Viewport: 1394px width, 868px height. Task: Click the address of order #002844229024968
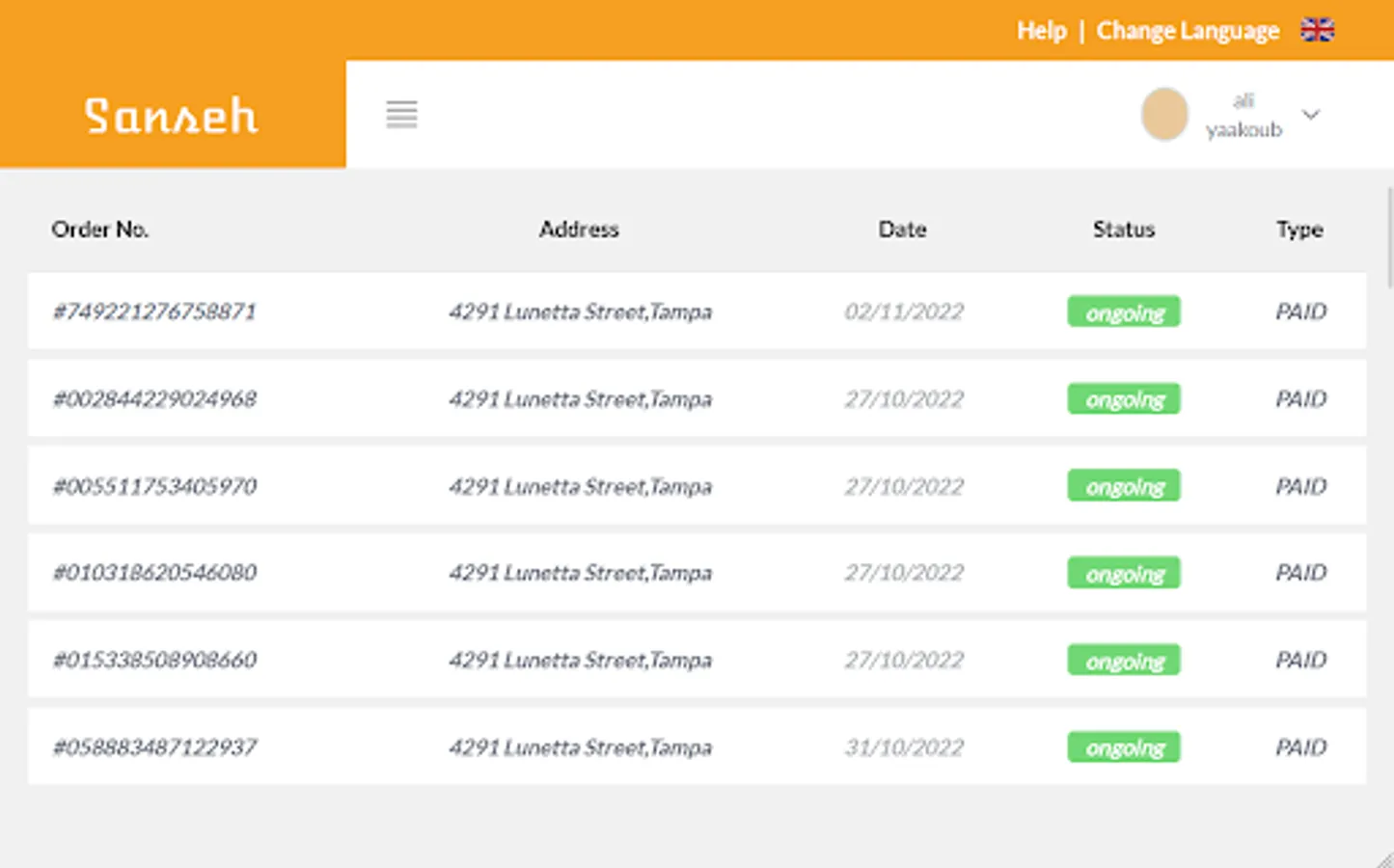580,399
